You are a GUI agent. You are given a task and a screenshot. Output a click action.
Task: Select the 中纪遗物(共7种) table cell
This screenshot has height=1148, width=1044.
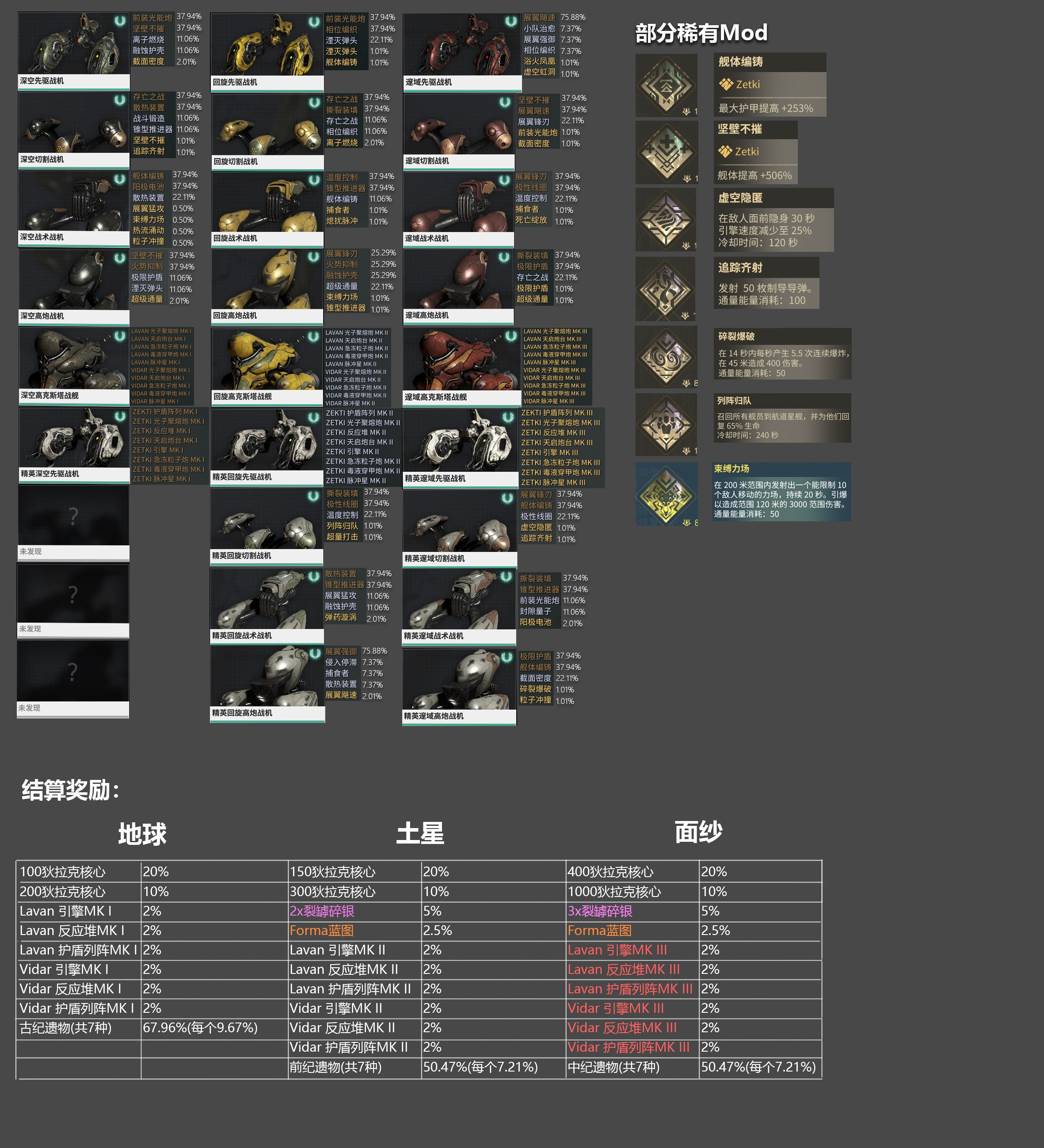pyautogui.click(x=632, y=1067)
